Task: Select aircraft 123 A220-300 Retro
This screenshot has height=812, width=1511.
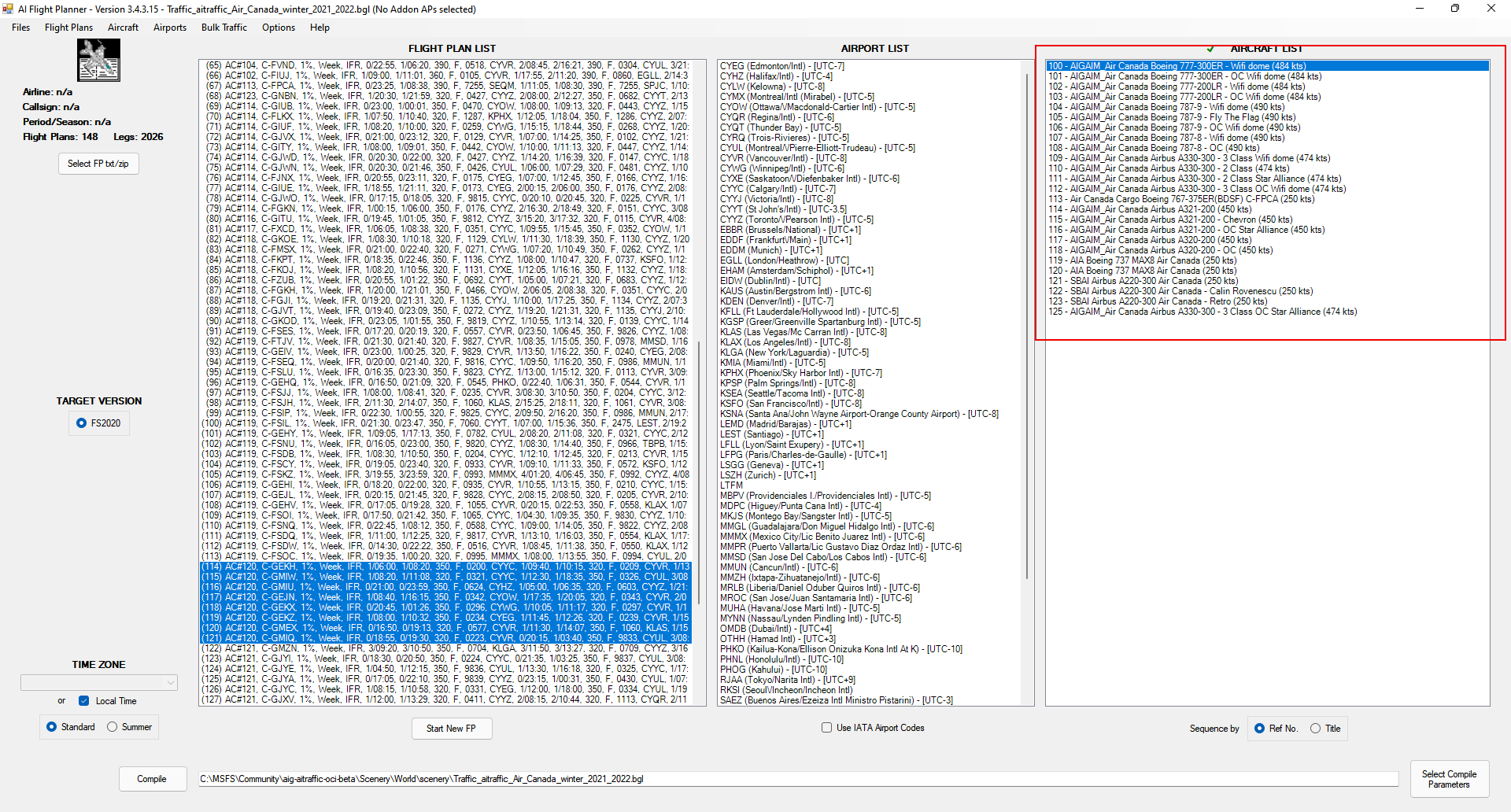Action: (x=1267, y=301)
